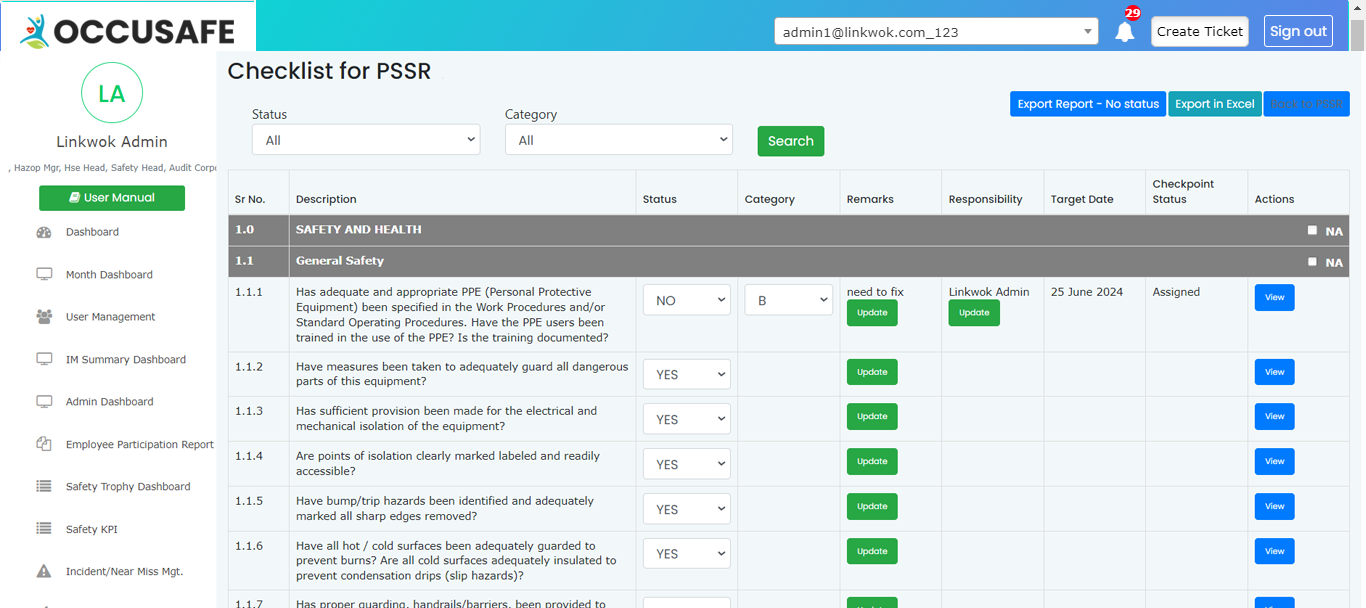The width and height of the screenshot is (1366, 608).
Task: Click the Admin Dashboard monitor icon
Action: click(44, 402)
